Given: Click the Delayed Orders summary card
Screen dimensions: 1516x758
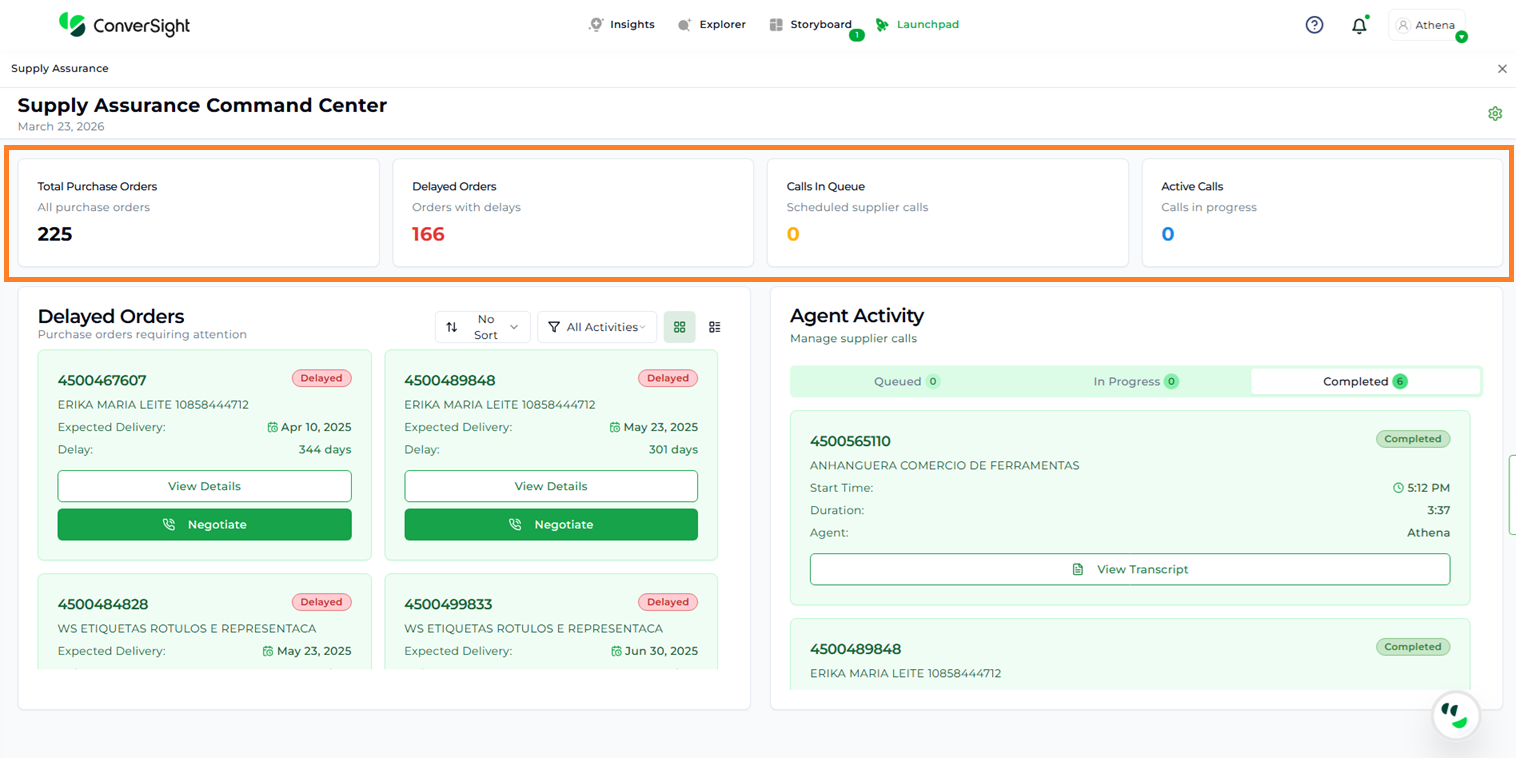Looking at the screenshot, I should tap(572, 212).
